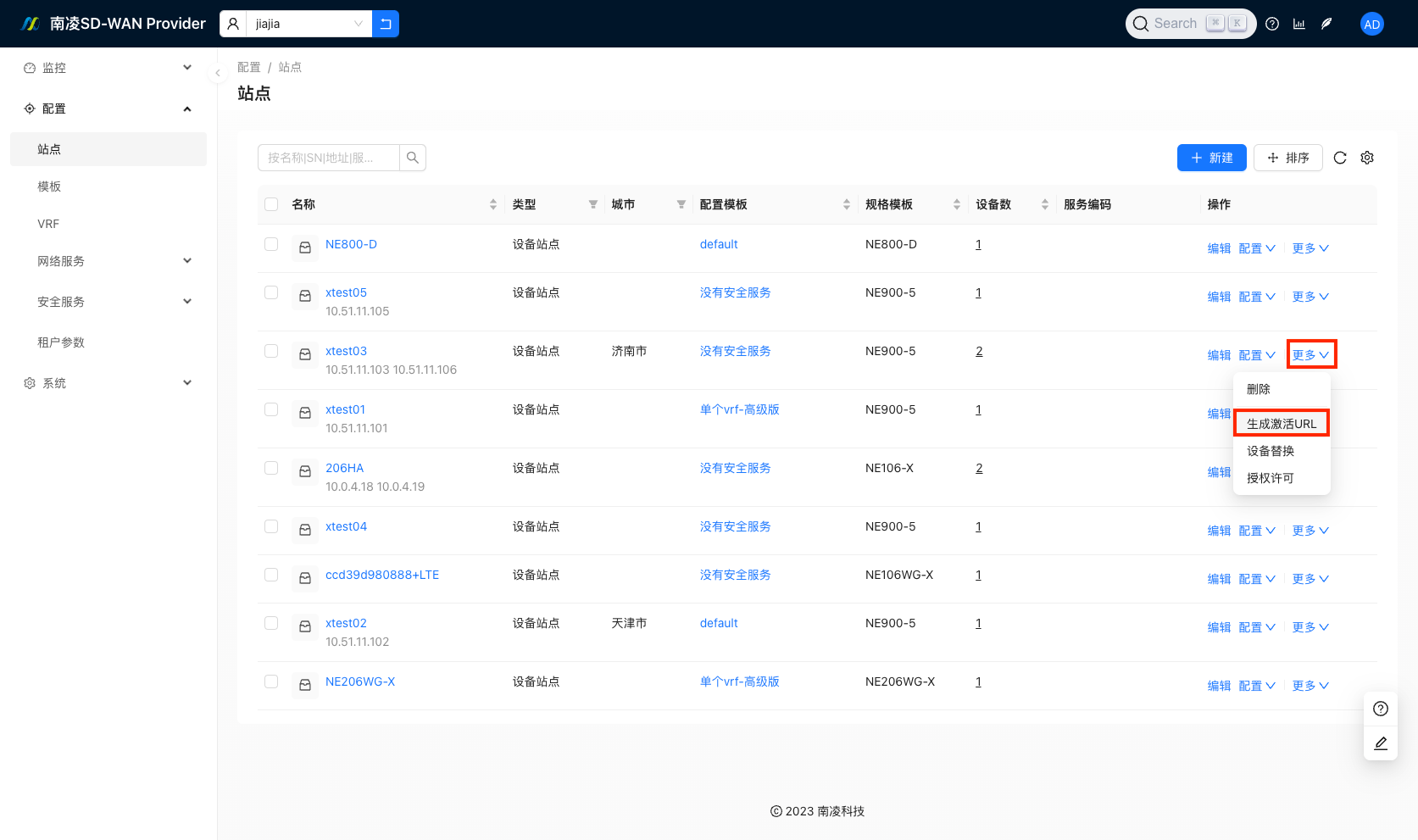Expand the 监控 section in the sidebar
Viewport: 1418px width, 840px height.
coord(108,68)
